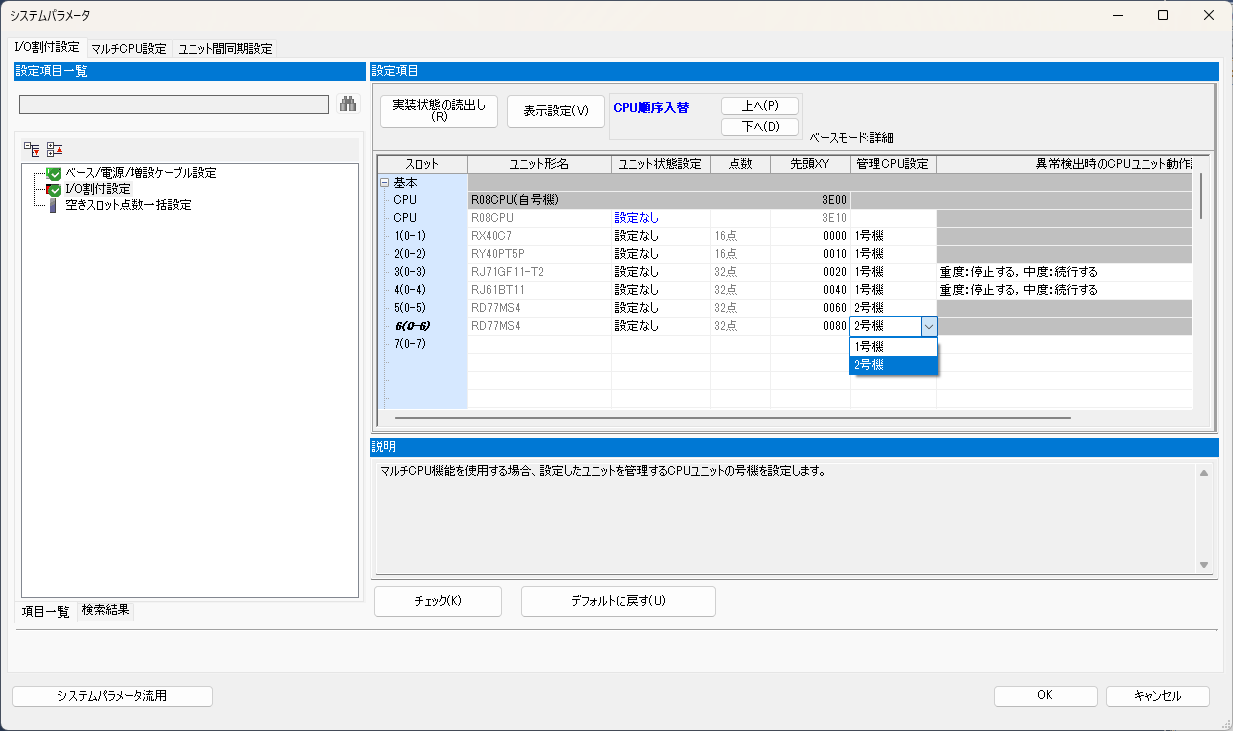Viewport: 1233px width, 731px height.
Task: Click the gray icon beside 空きスロット点数一括設定
Action: click(52, 207)
